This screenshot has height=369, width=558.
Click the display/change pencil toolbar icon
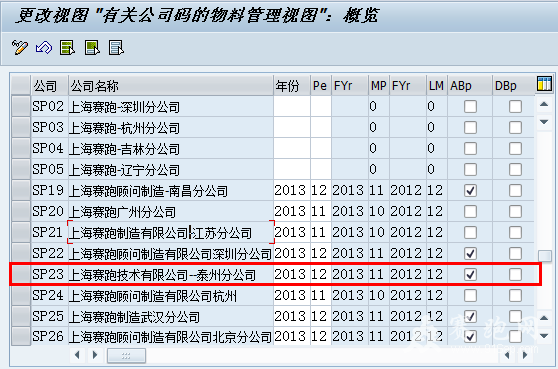tap(20, 47)
